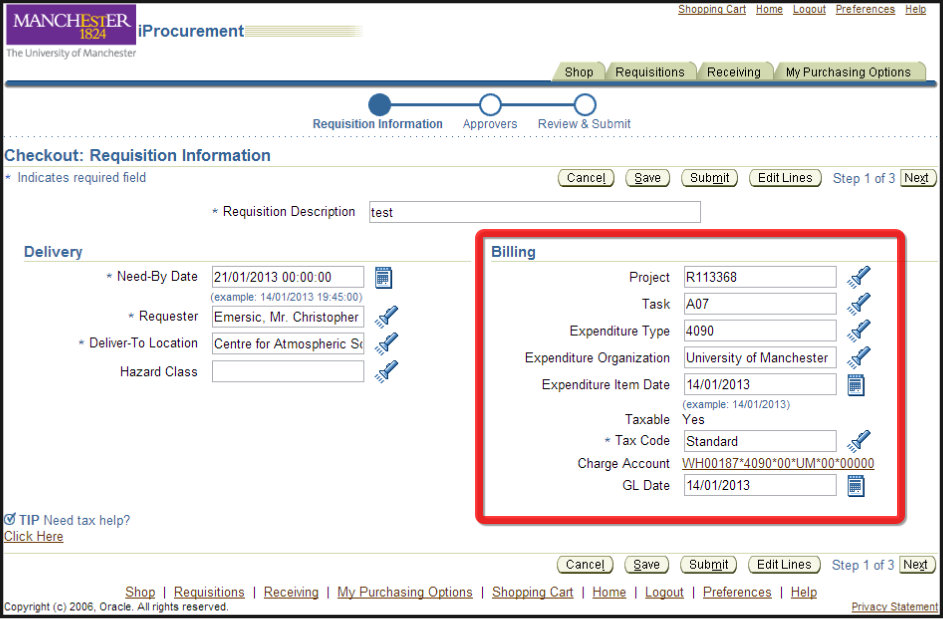Open the Privacy Statement link
This screenshot has width=943, height=619.
894,607
